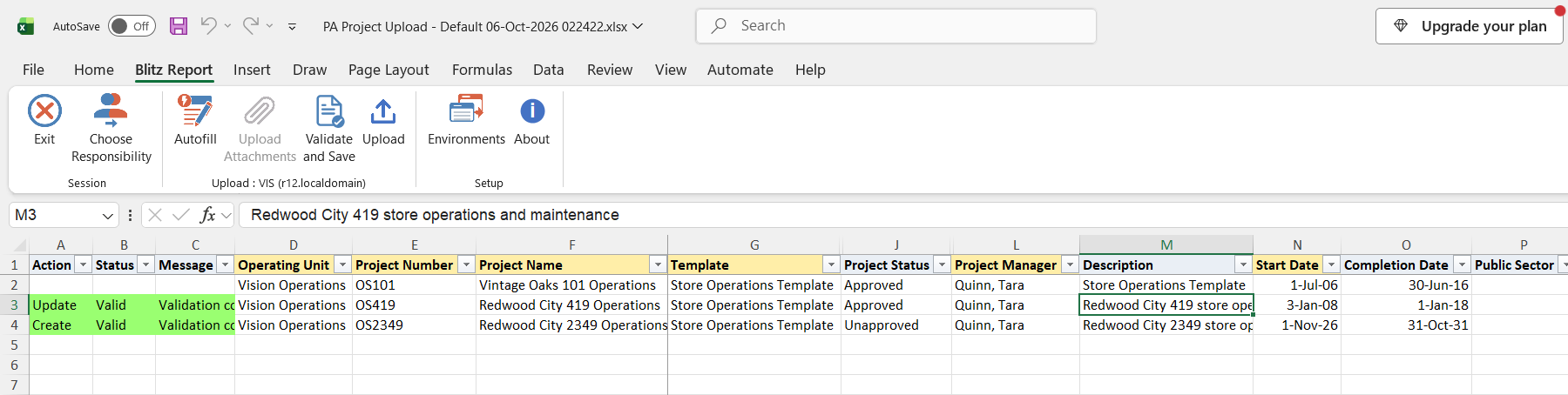The height and width of the screenshot is (395, 1568).
Task: Select row 3 header
Action: coord(14,305)
